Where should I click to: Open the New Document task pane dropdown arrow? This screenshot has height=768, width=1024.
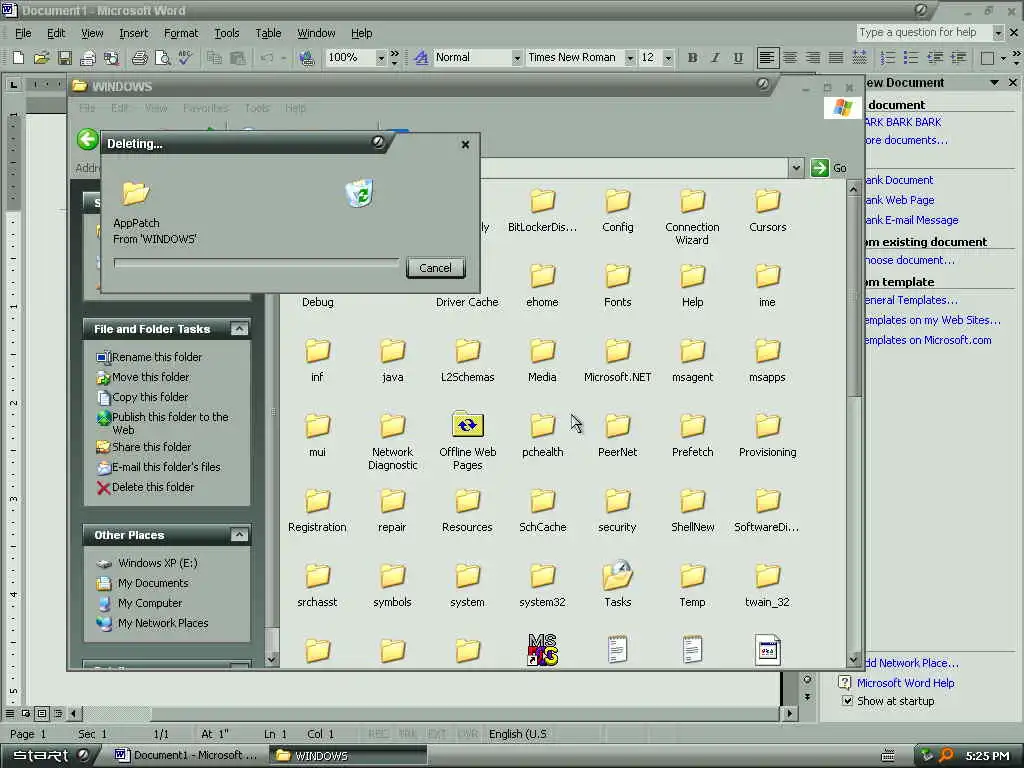994,82
